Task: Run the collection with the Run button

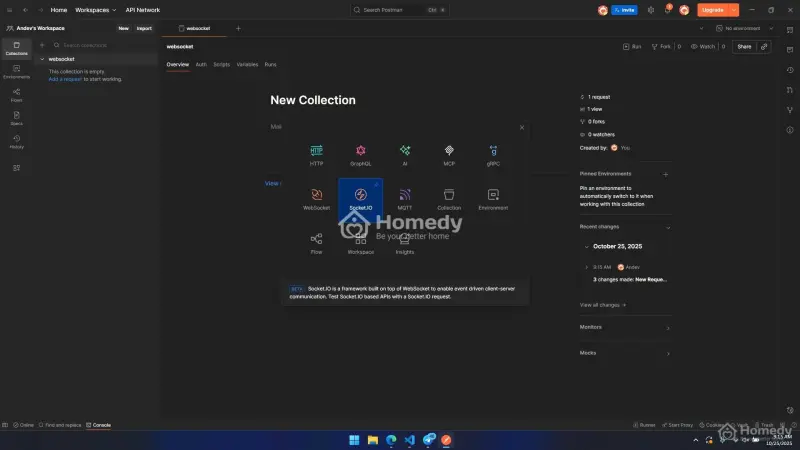Action: (632, 46)
